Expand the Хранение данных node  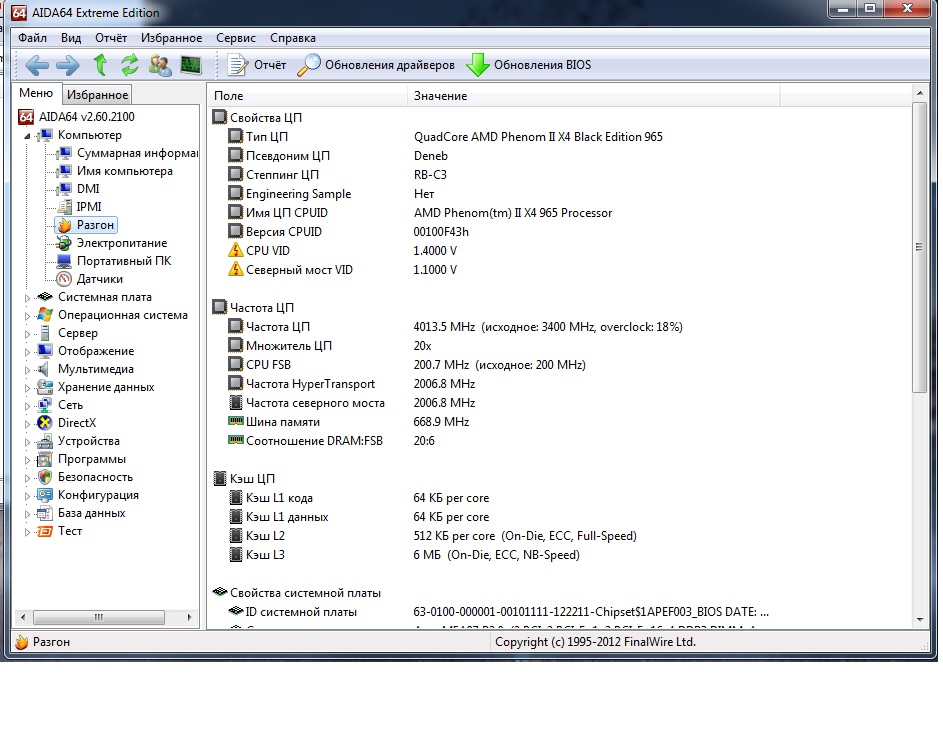(27, 388)
